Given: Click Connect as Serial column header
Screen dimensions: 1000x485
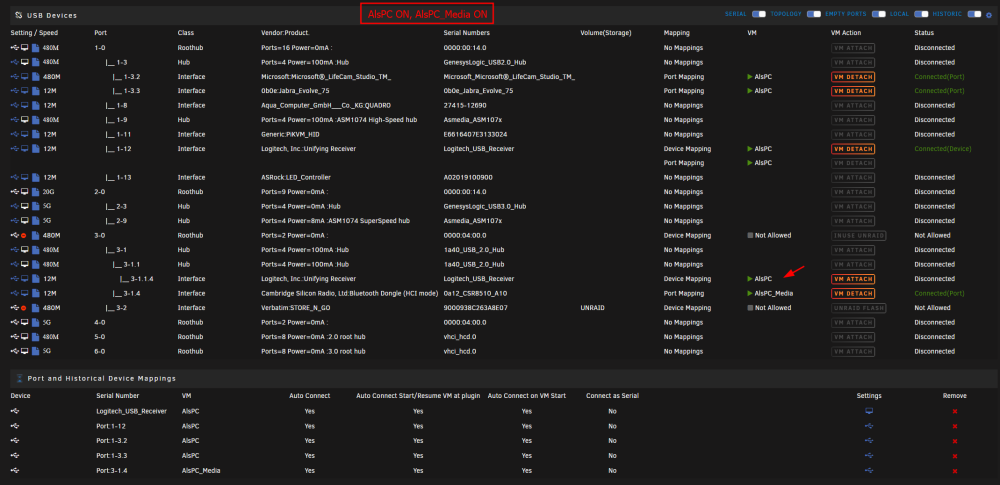Looking at the screenshot, I should (612, 396).
